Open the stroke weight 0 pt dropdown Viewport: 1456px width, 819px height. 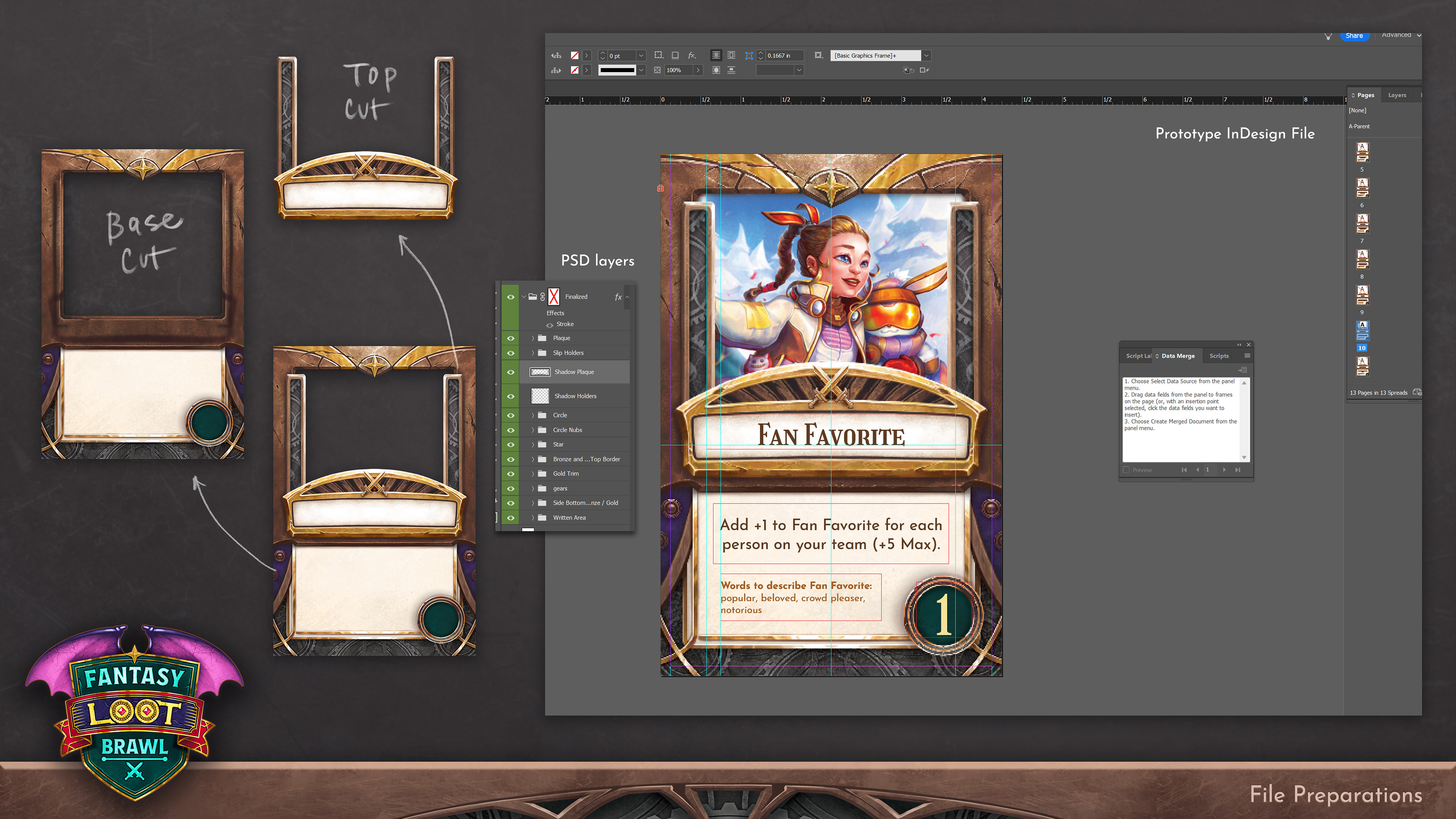(x=641, y=55)
